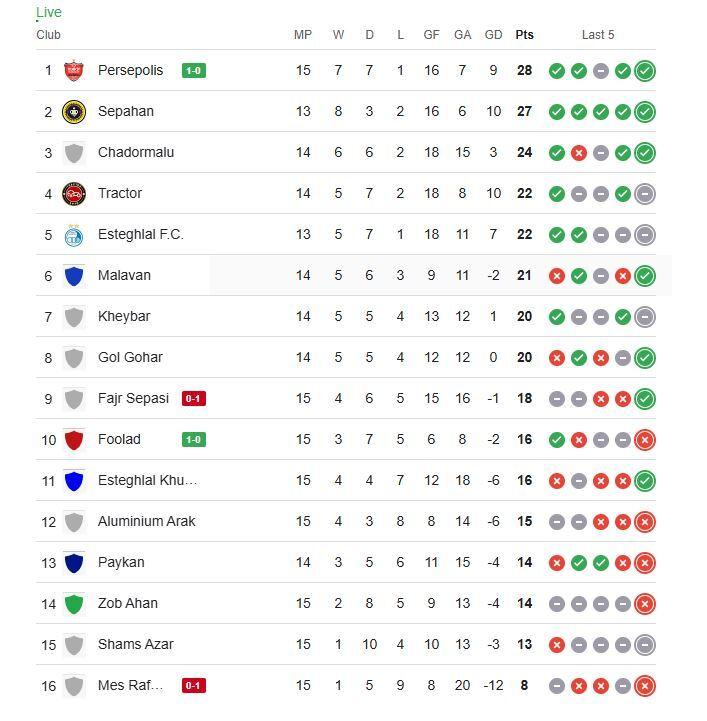Click the Persepolis club crest icon
Screen dimensions: 707x721
73,71
